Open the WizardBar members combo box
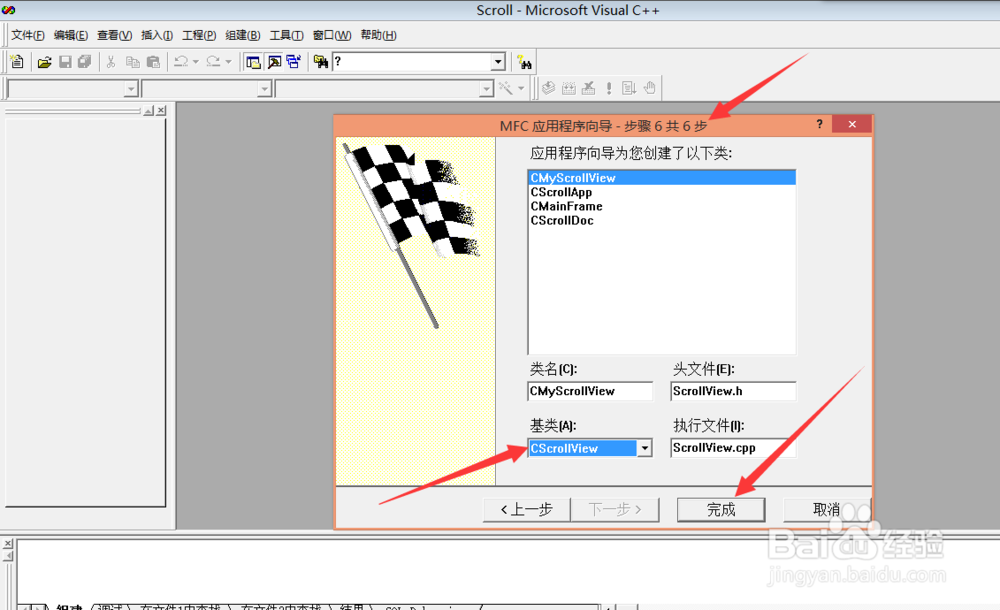Viewport: 1000px width, 610px height. (x=385, y=88)
